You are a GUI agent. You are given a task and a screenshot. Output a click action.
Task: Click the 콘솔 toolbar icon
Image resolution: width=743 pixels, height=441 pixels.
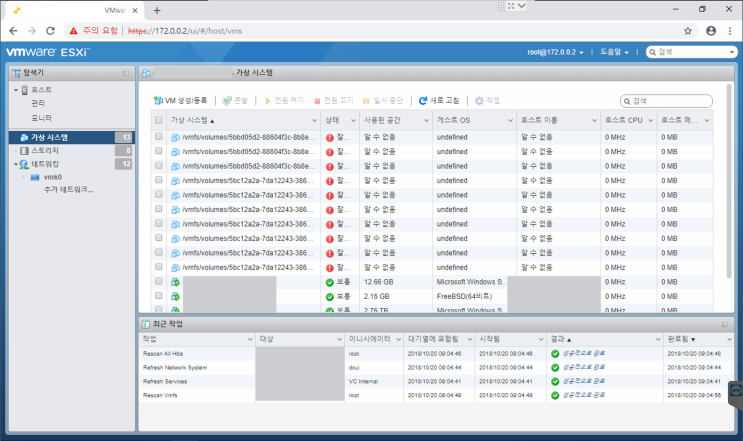tap(227, 100)
